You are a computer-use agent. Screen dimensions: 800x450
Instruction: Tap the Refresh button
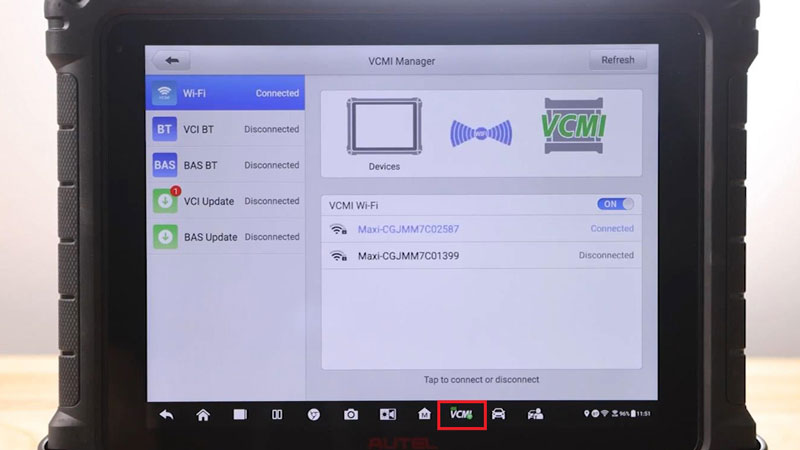pos(617,60)
